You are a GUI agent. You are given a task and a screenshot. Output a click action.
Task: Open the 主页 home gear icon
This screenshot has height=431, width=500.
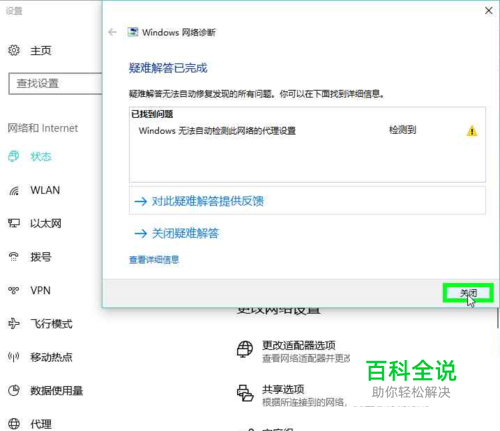(x=14, y=50)
